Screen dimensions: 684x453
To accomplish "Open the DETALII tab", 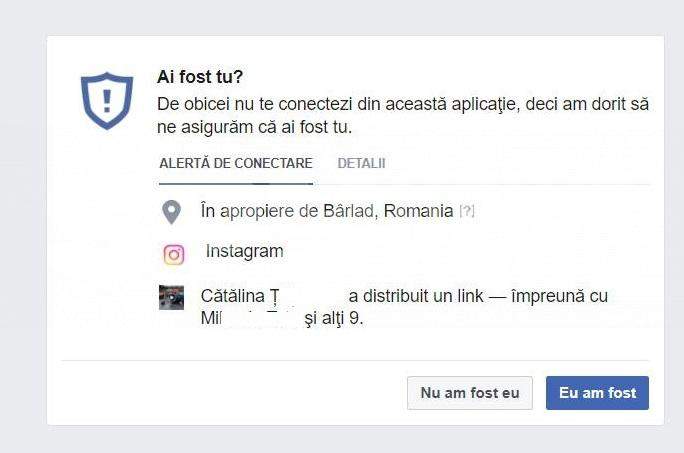I will pyautogui.click(x=361, y=163).
